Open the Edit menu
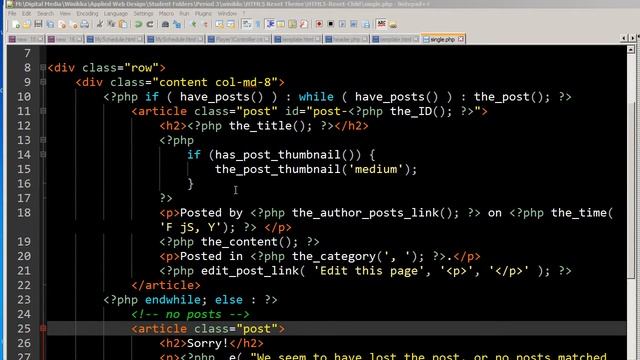Viewport: 640px width, 360px height. click(x=27, y=13)
